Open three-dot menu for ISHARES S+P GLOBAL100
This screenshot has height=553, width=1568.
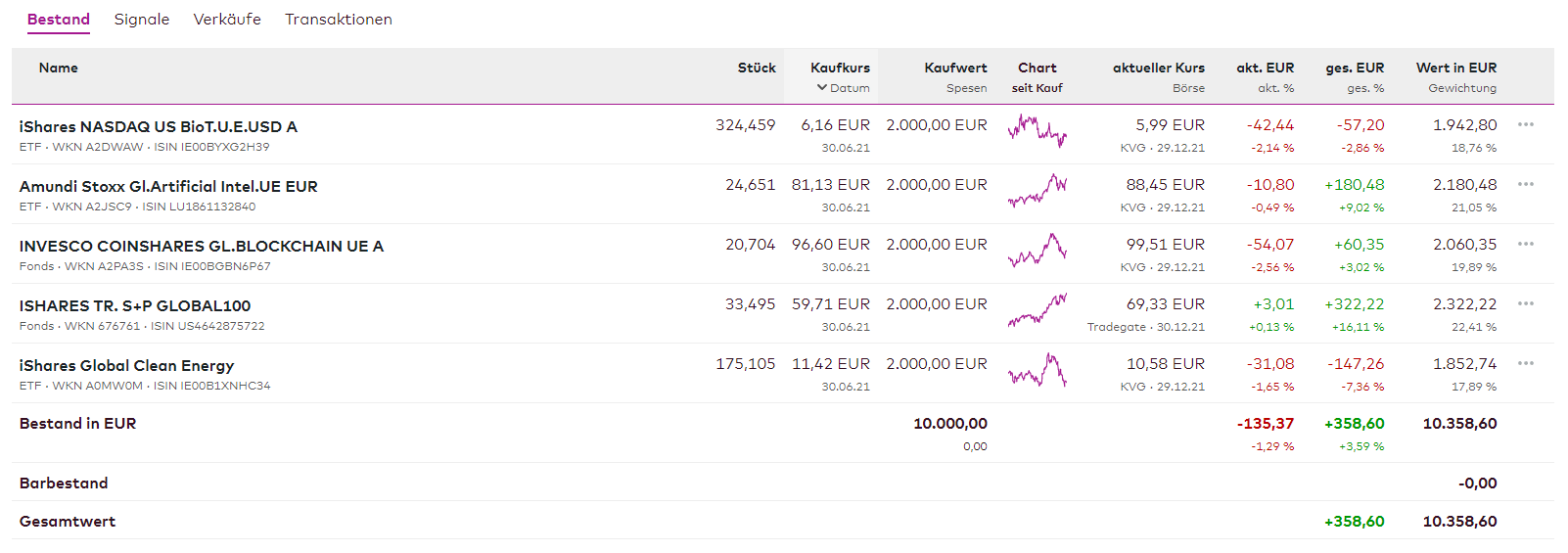pyautogui.click(x=1525, y=304)
